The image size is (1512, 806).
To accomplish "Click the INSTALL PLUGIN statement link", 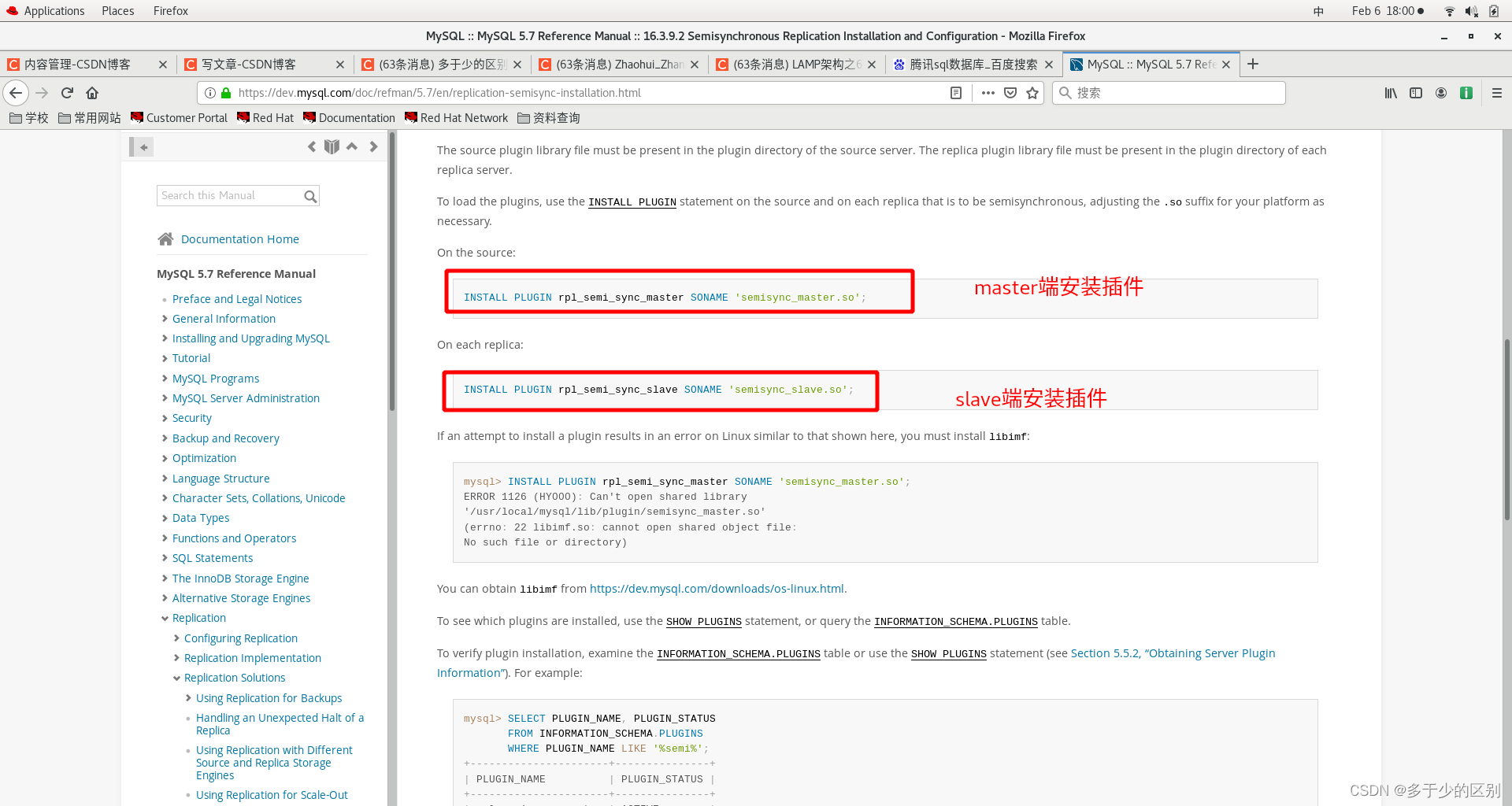I will click(632, 202).
